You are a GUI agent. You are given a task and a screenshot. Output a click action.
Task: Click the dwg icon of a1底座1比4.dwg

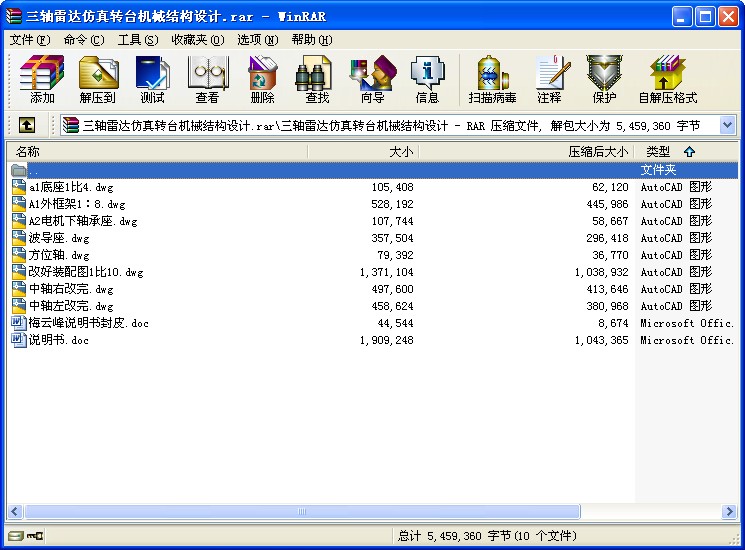19,187
